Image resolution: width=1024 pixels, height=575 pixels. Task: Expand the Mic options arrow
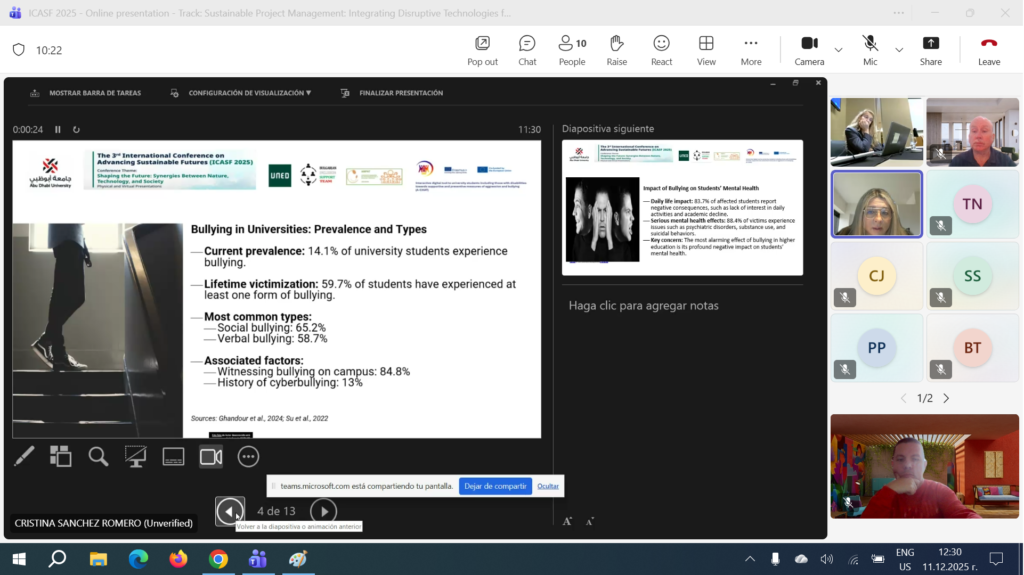point(898,50)
